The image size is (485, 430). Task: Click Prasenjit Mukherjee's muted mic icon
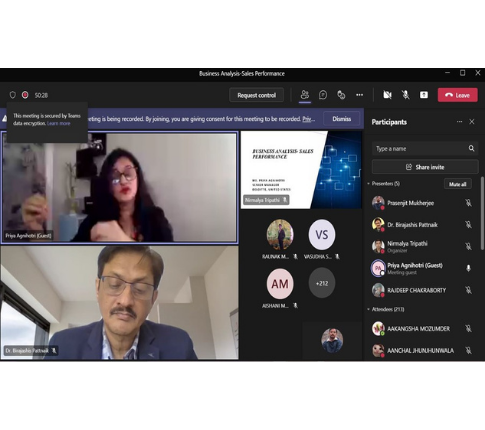point(468,203)
